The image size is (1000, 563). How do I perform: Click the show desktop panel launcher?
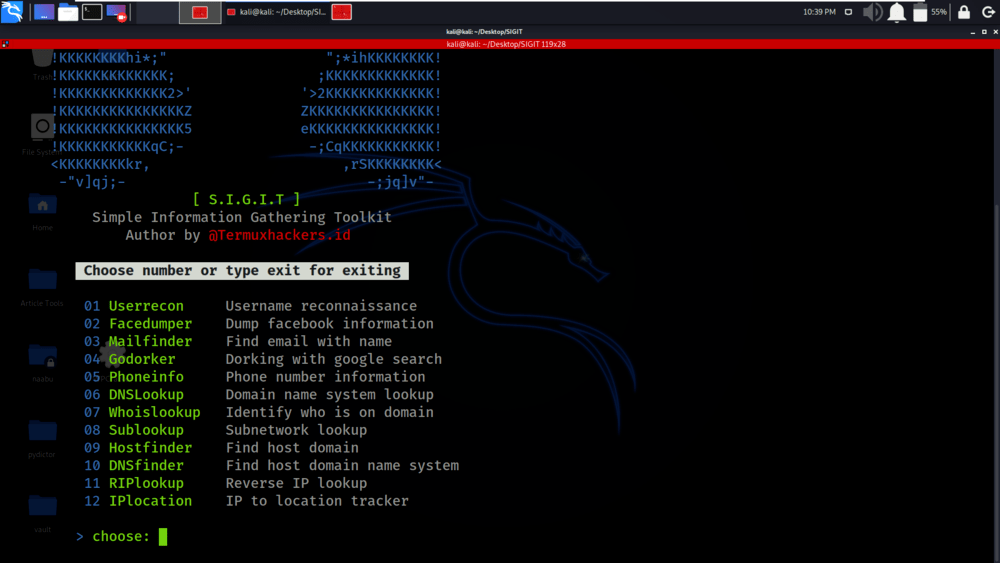(x=44, y=11)
